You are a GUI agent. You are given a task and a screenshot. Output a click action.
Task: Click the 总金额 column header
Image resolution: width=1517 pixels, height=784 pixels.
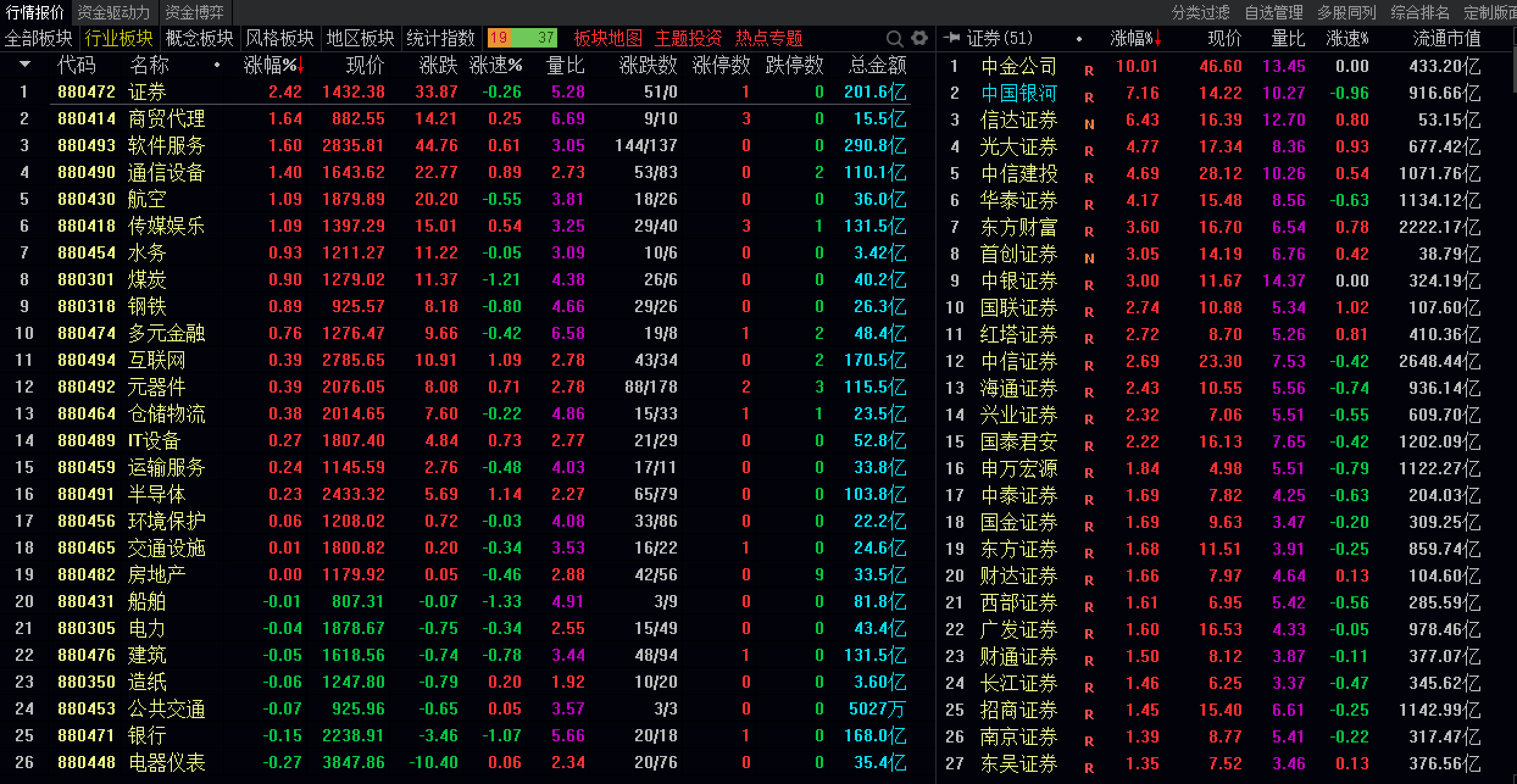877,65
